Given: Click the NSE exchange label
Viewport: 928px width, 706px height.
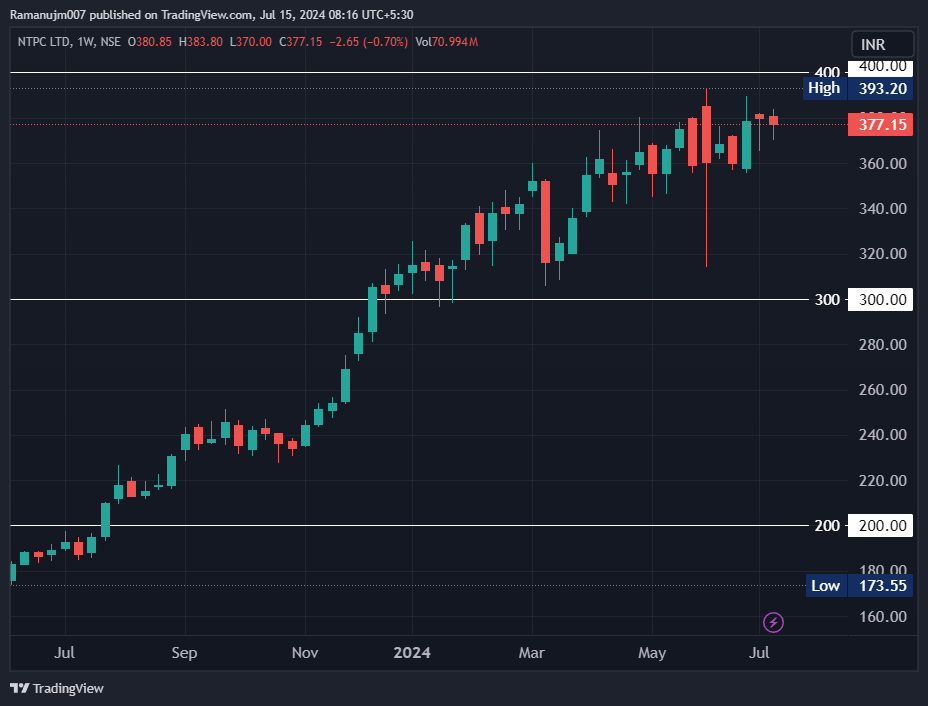Looking at the screenshot, I should click(111, 42).
